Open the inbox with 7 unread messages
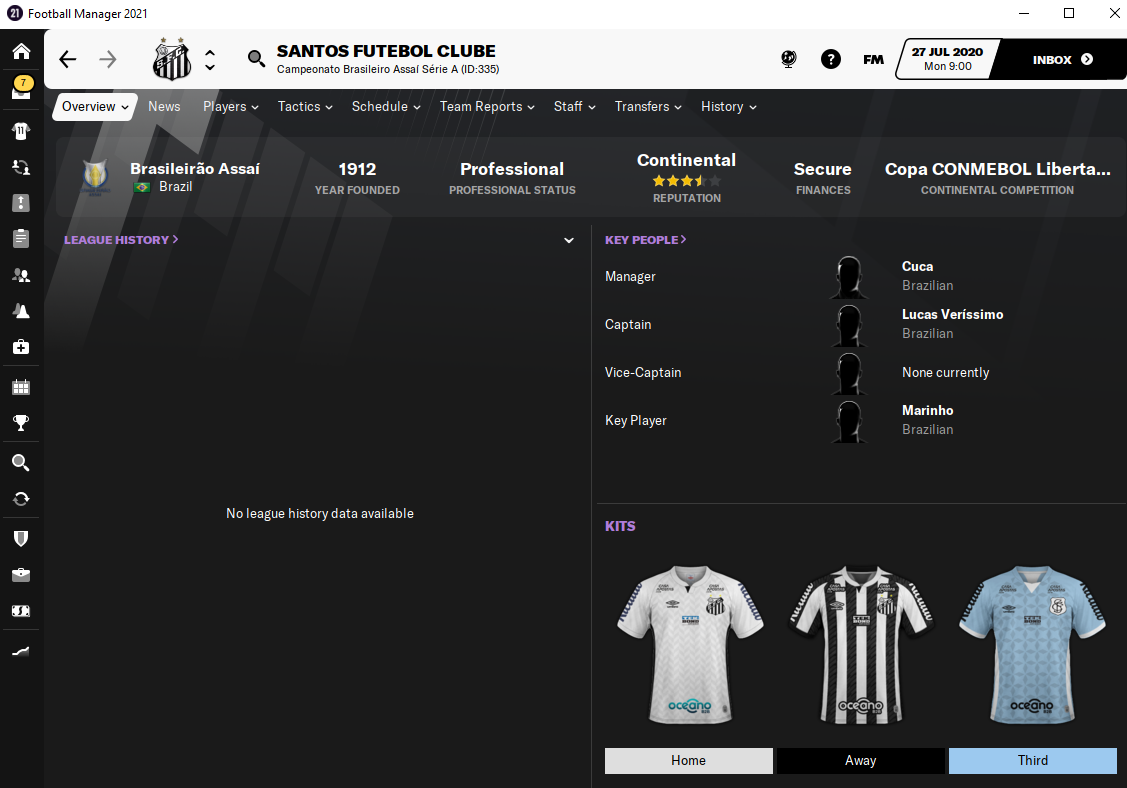This screenshot has height=788, width=1127. tap(21, 88)
